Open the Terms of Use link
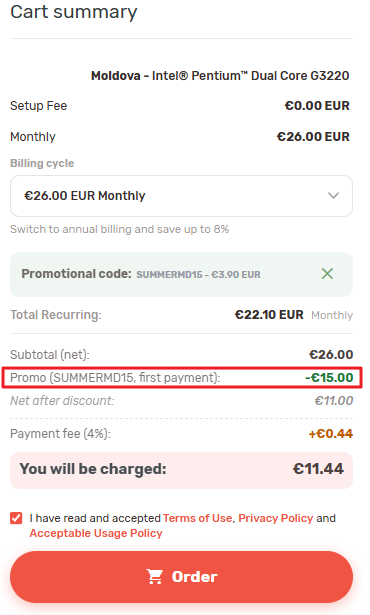Image resolution: width=370 pixels, height=615 pixels. pos(197,518)
